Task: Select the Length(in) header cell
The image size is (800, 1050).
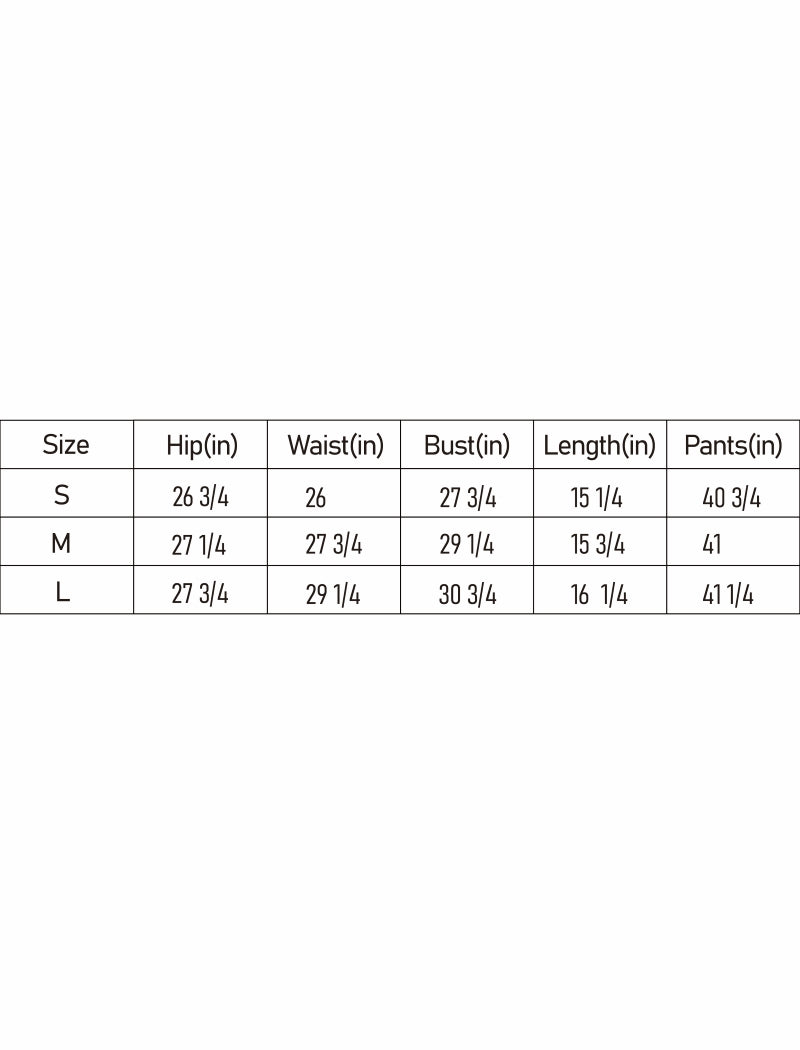Action: tap(599, 446)
